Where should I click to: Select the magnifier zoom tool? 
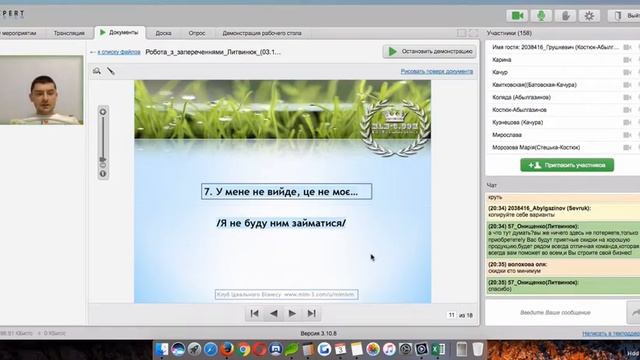97,71
